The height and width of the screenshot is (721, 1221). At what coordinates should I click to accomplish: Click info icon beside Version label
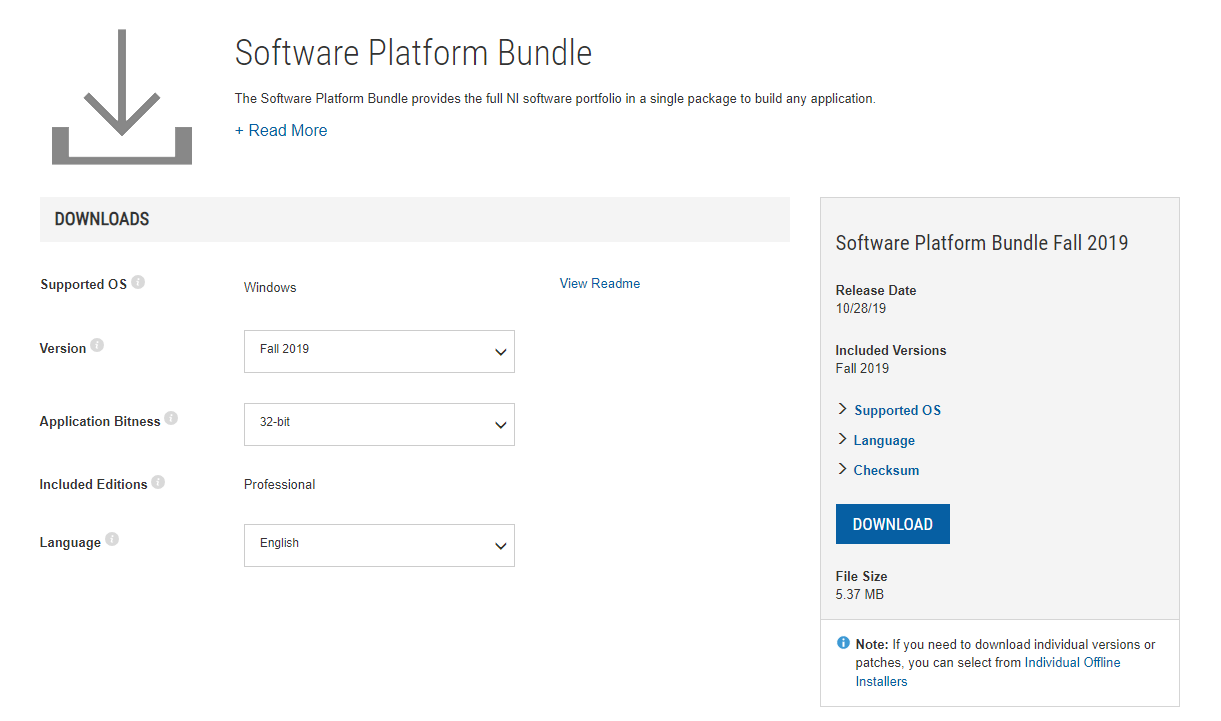coord(97,346)
